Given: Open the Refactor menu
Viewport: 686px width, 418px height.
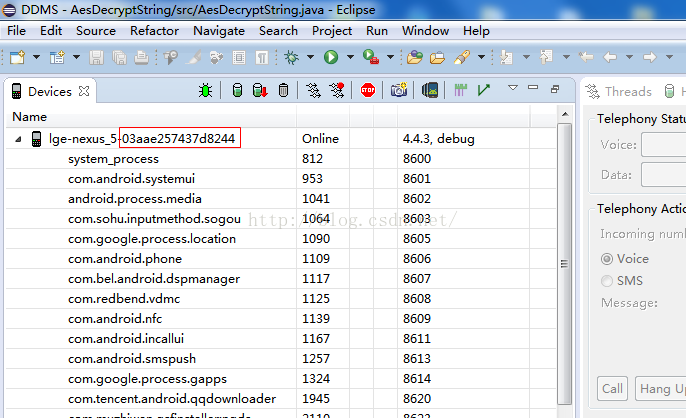Looking at the screenshot, I should point(154,31).
